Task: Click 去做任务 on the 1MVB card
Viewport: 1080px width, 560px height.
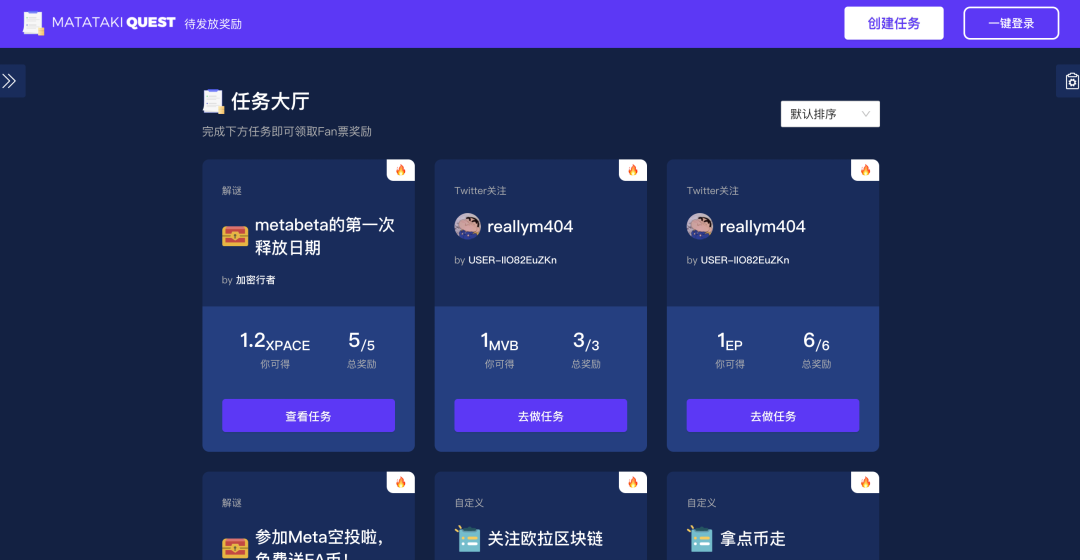Action: [541, 415]
